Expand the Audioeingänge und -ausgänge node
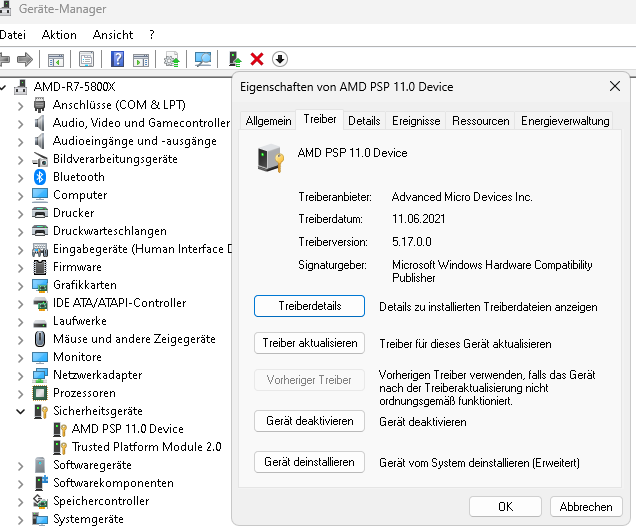 tap(21, 142)
